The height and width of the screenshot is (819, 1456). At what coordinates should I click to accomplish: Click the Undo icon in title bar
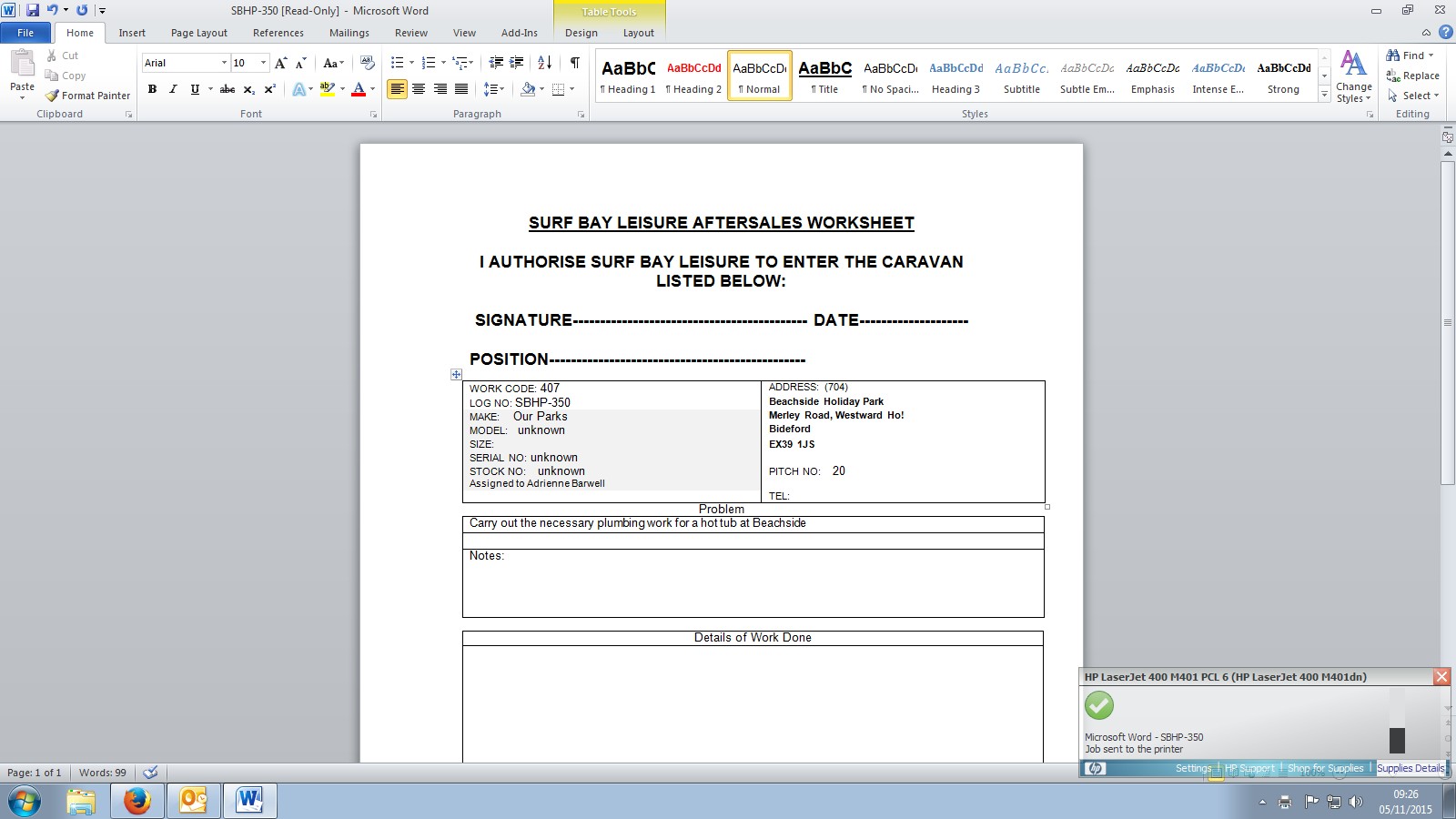coord(52,10)
